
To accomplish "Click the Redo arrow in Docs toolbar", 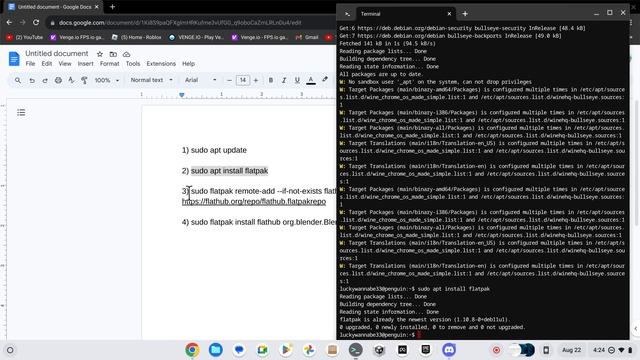I will pyautogui.click(x=45, y=80).
